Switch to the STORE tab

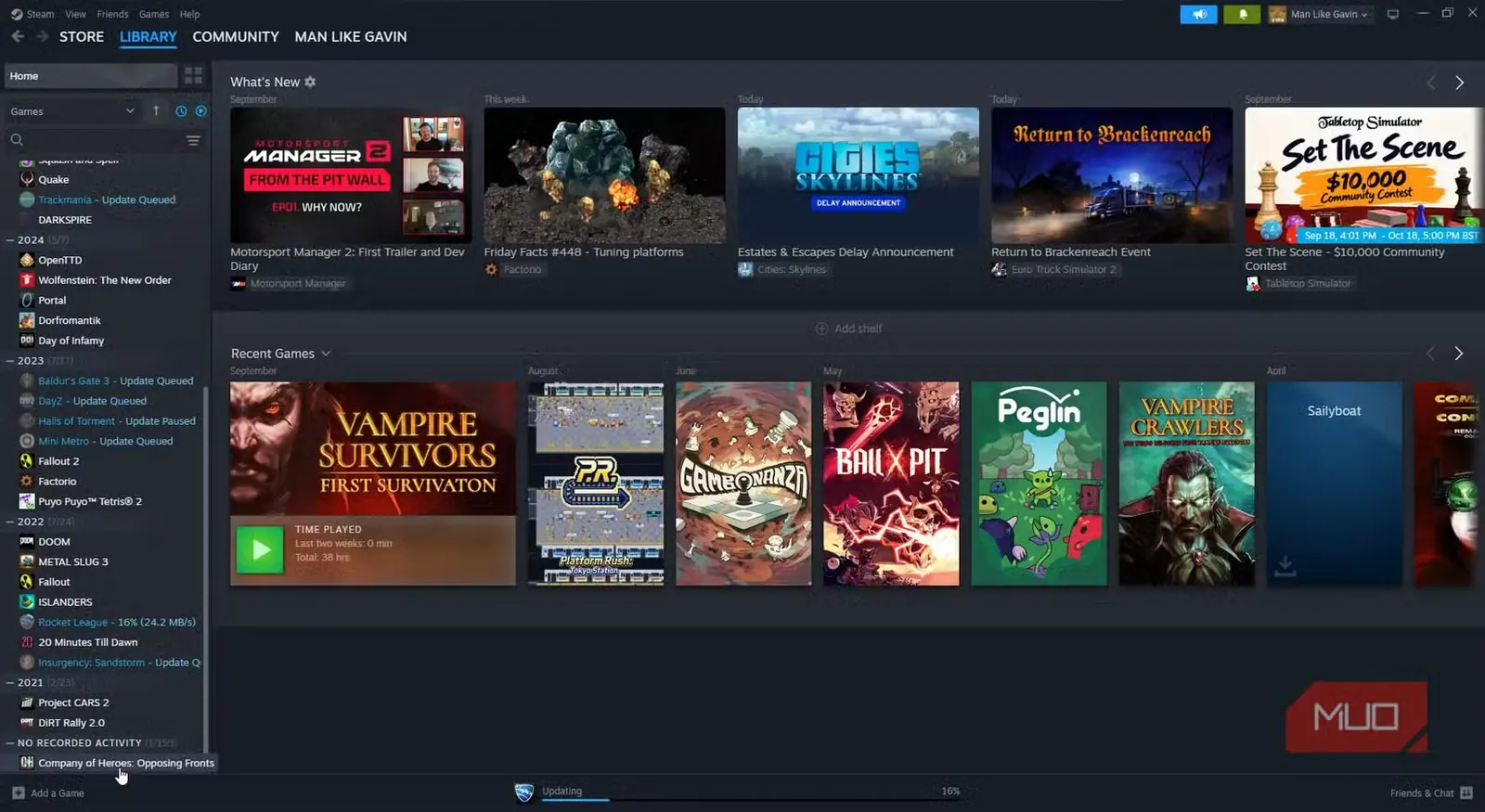[82, 36]
